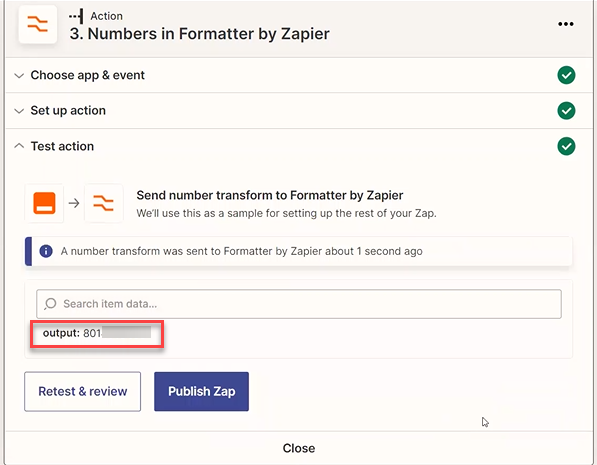Click Close at the bottom of panel

pyautogui.click(x=299, y=448)
